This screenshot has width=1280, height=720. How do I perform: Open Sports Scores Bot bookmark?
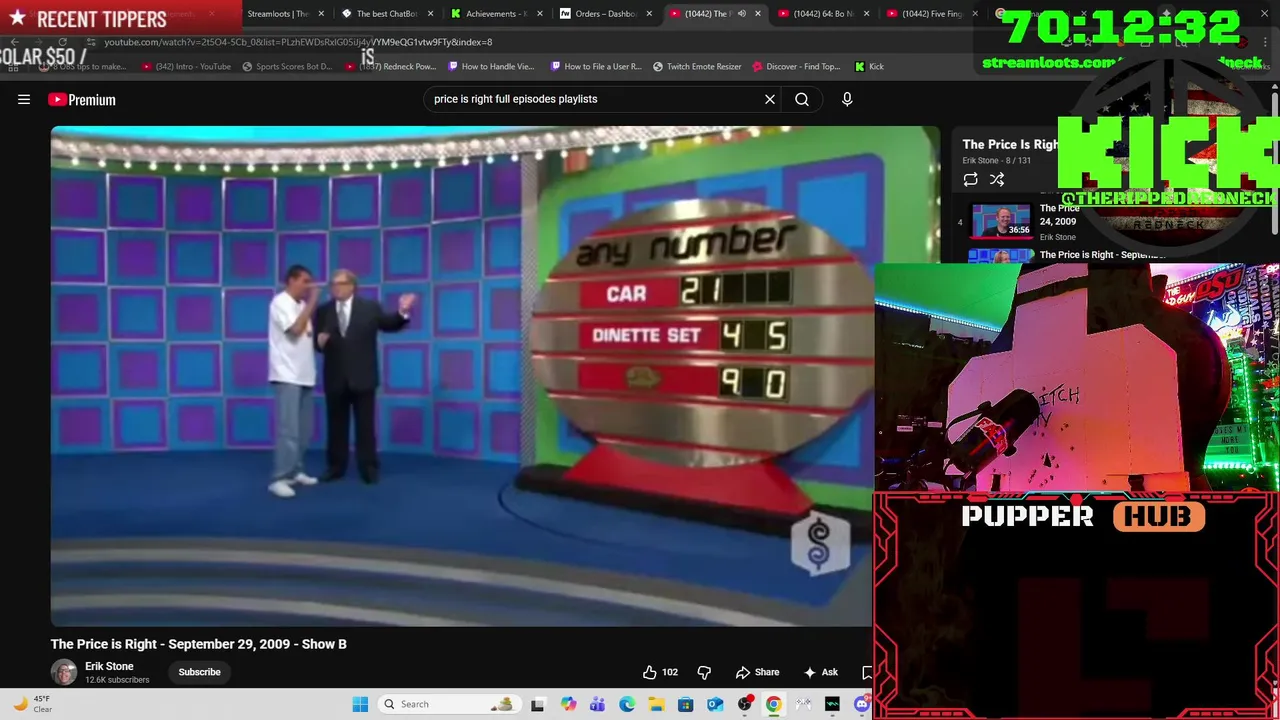(x=287, y=66)
